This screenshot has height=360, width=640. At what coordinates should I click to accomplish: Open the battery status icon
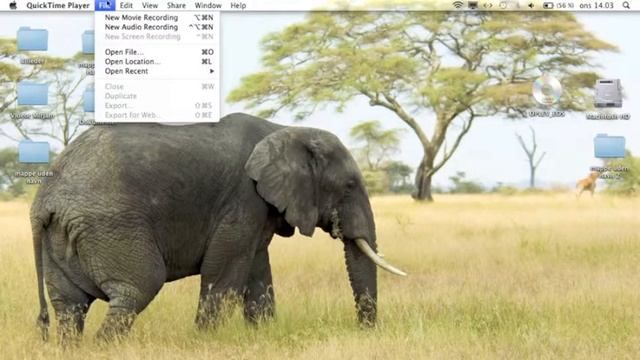(548, 5)
